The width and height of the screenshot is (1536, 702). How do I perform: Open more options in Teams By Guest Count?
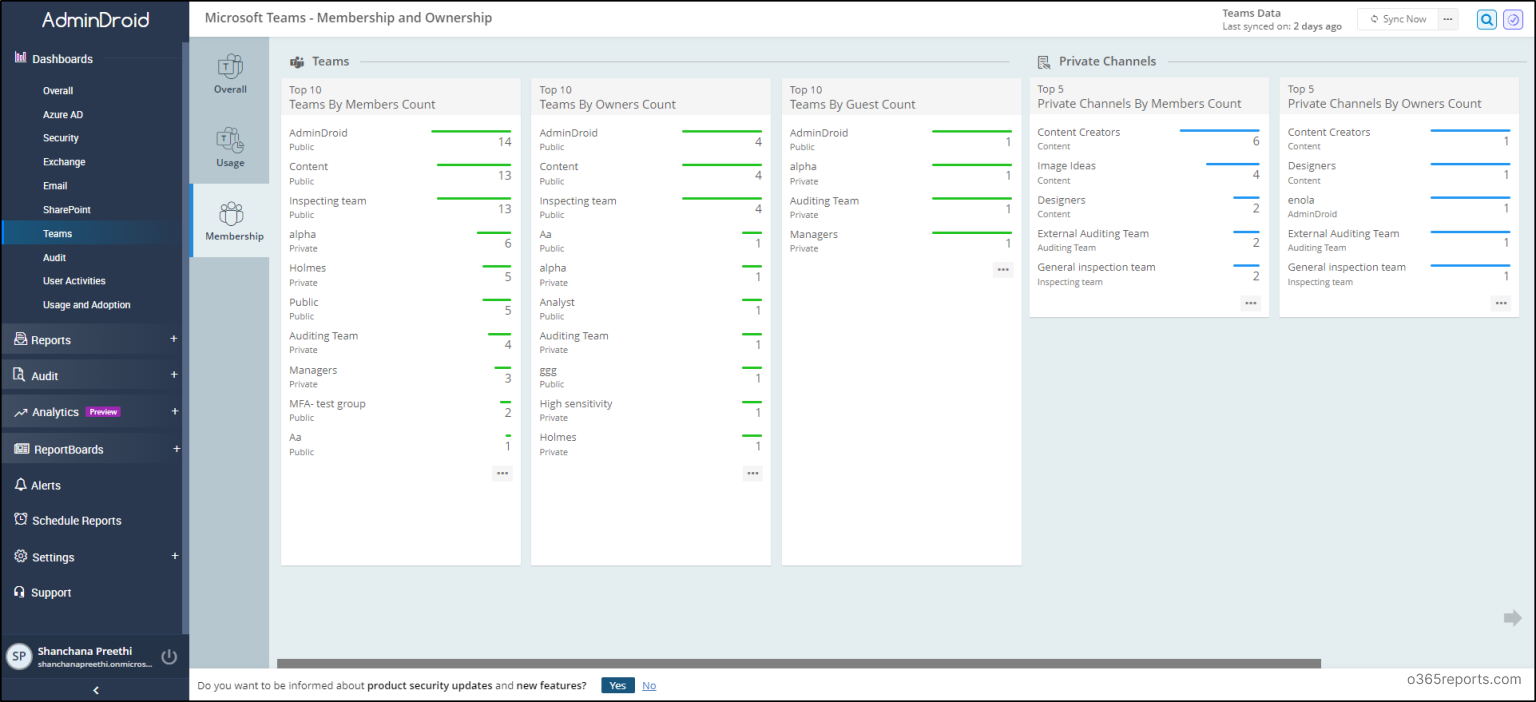pos(1003,270)
